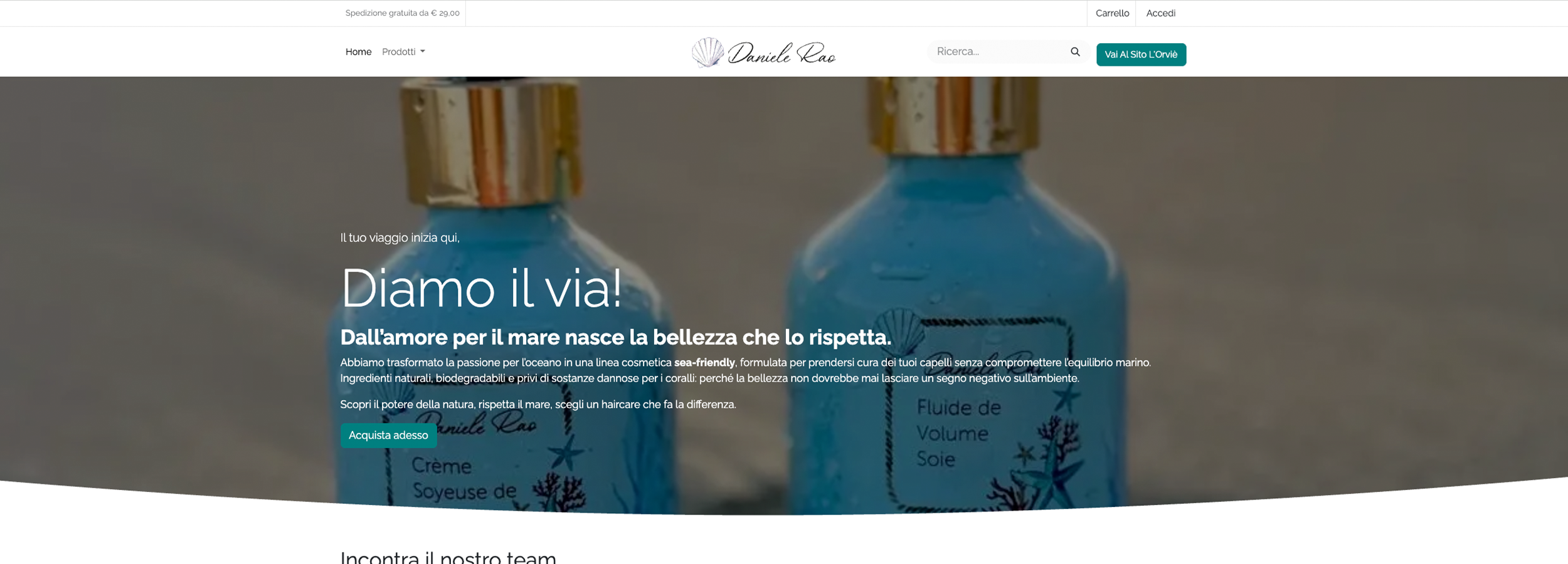Focus the Ricerca search field
Image resolution: width=1568 pixels, height=564 pixels.
tap(999, 52)
